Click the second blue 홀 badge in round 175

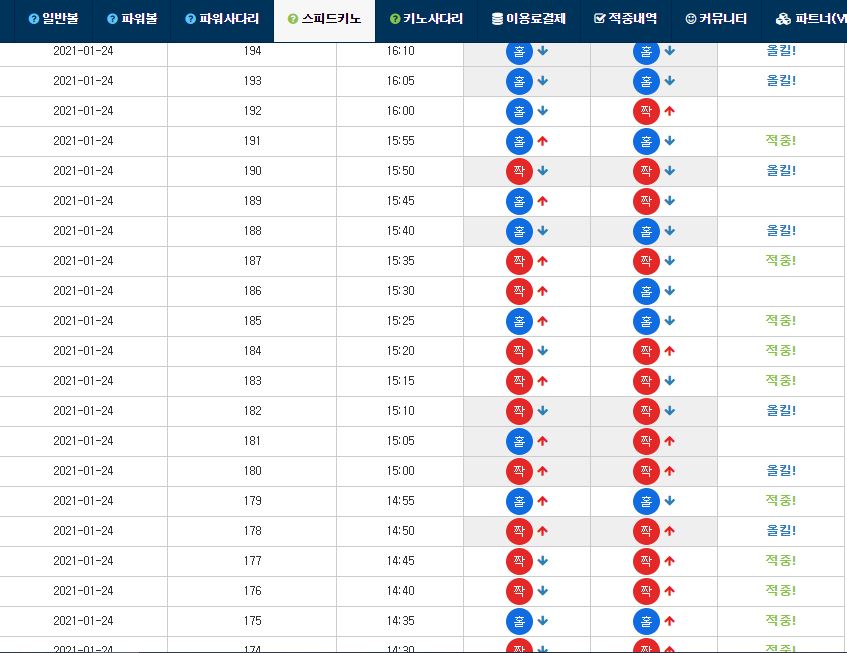coord(646,622)
